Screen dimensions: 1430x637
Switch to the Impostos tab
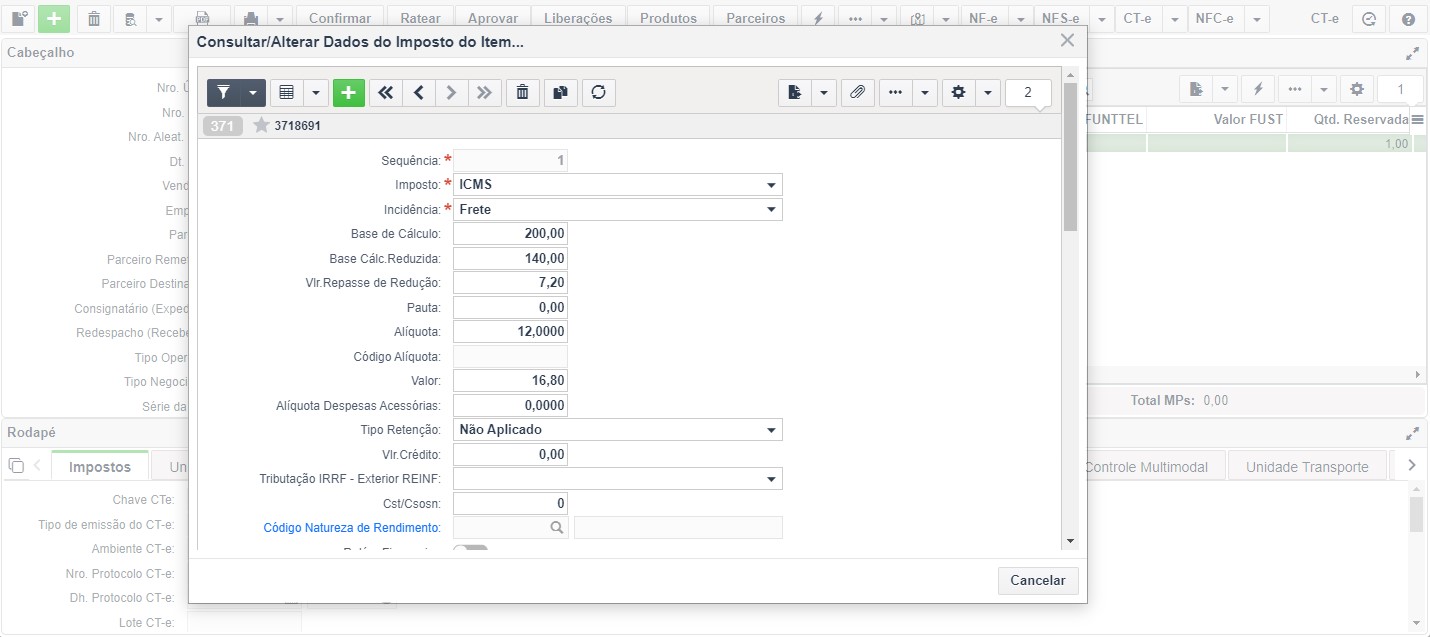[100, 467]
